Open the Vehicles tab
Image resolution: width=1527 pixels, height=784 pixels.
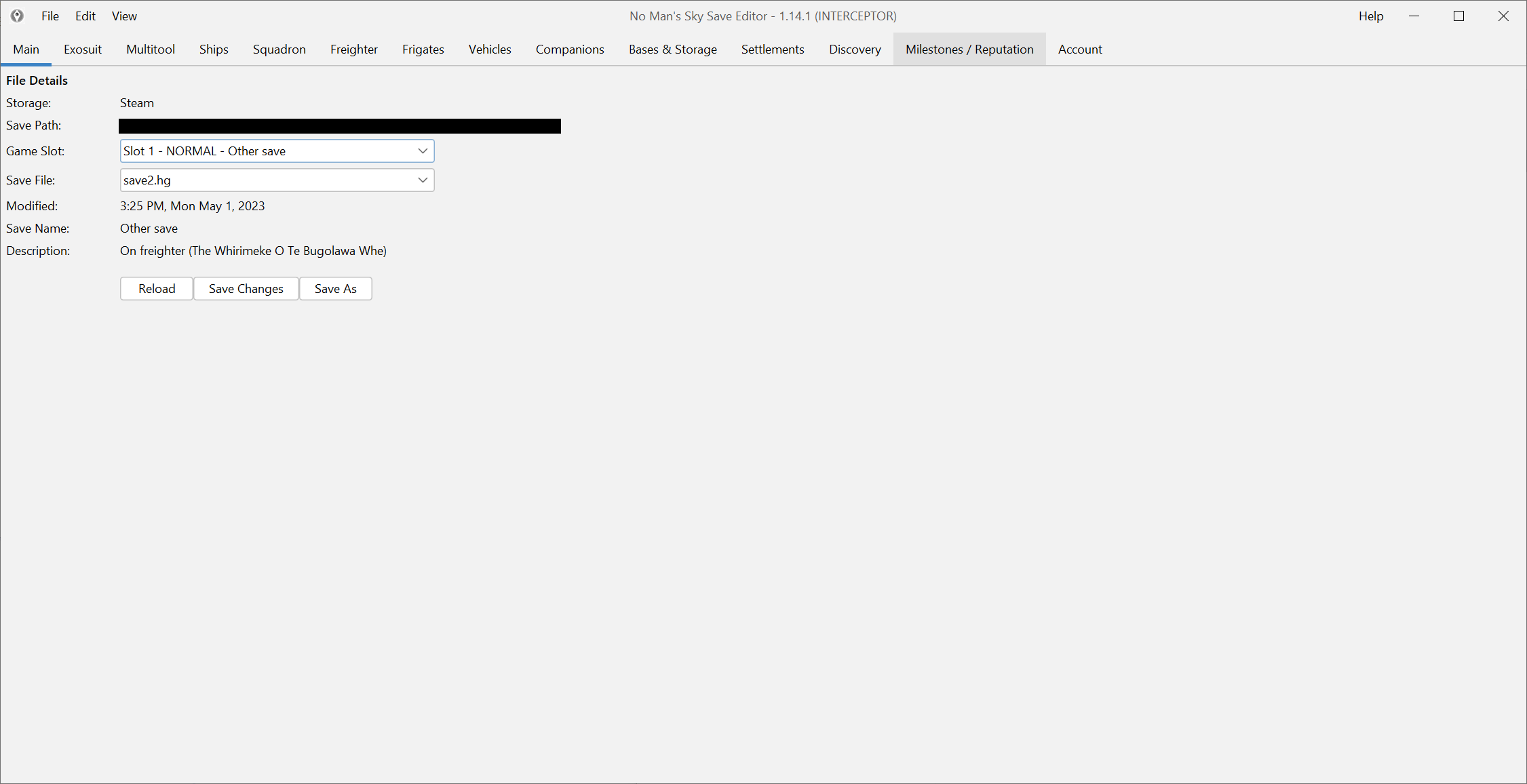click(489, 49)
